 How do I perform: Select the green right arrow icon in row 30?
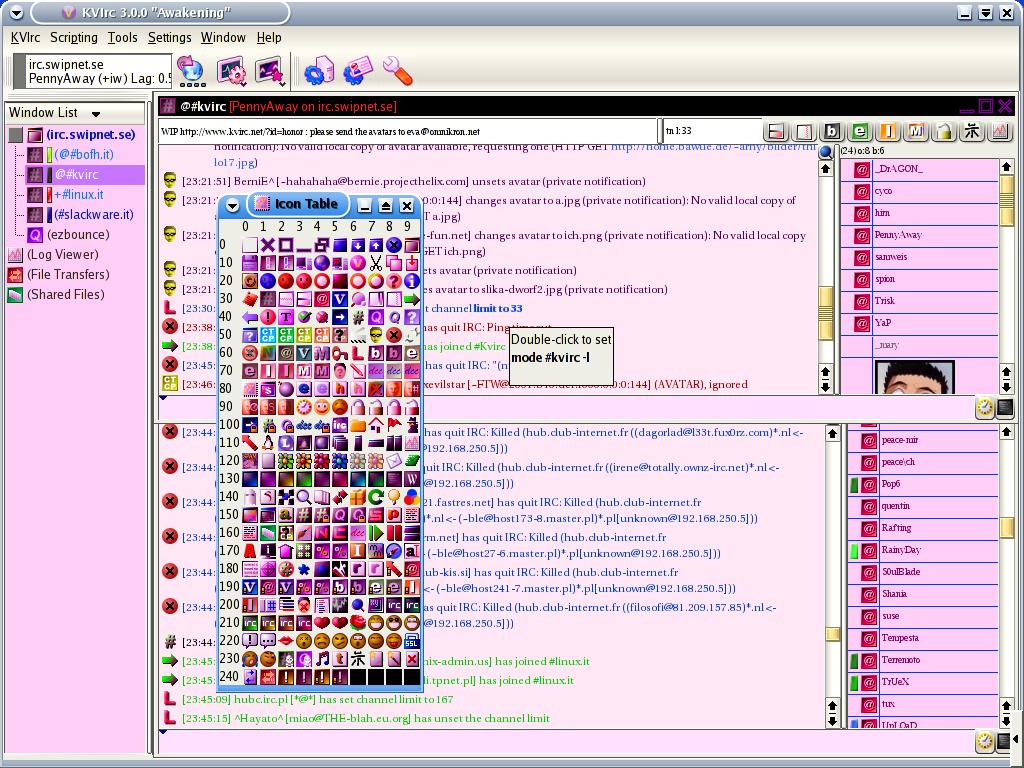pos(411,299)
